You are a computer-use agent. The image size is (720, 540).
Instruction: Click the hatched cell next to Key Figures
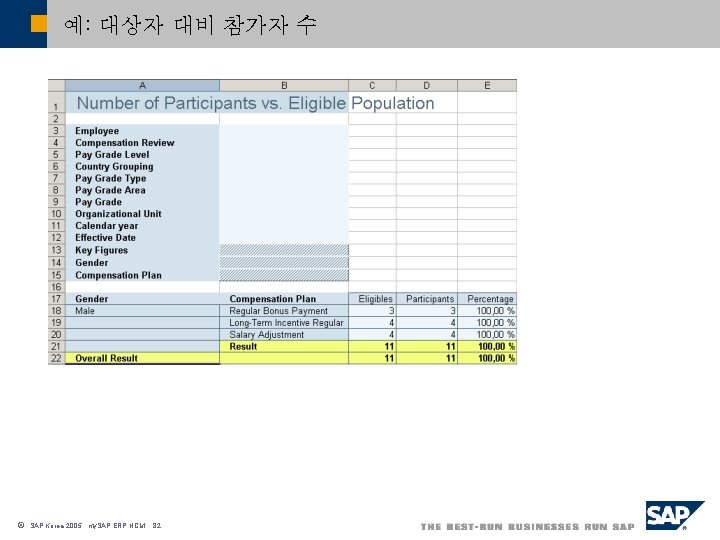click(284, 250)
